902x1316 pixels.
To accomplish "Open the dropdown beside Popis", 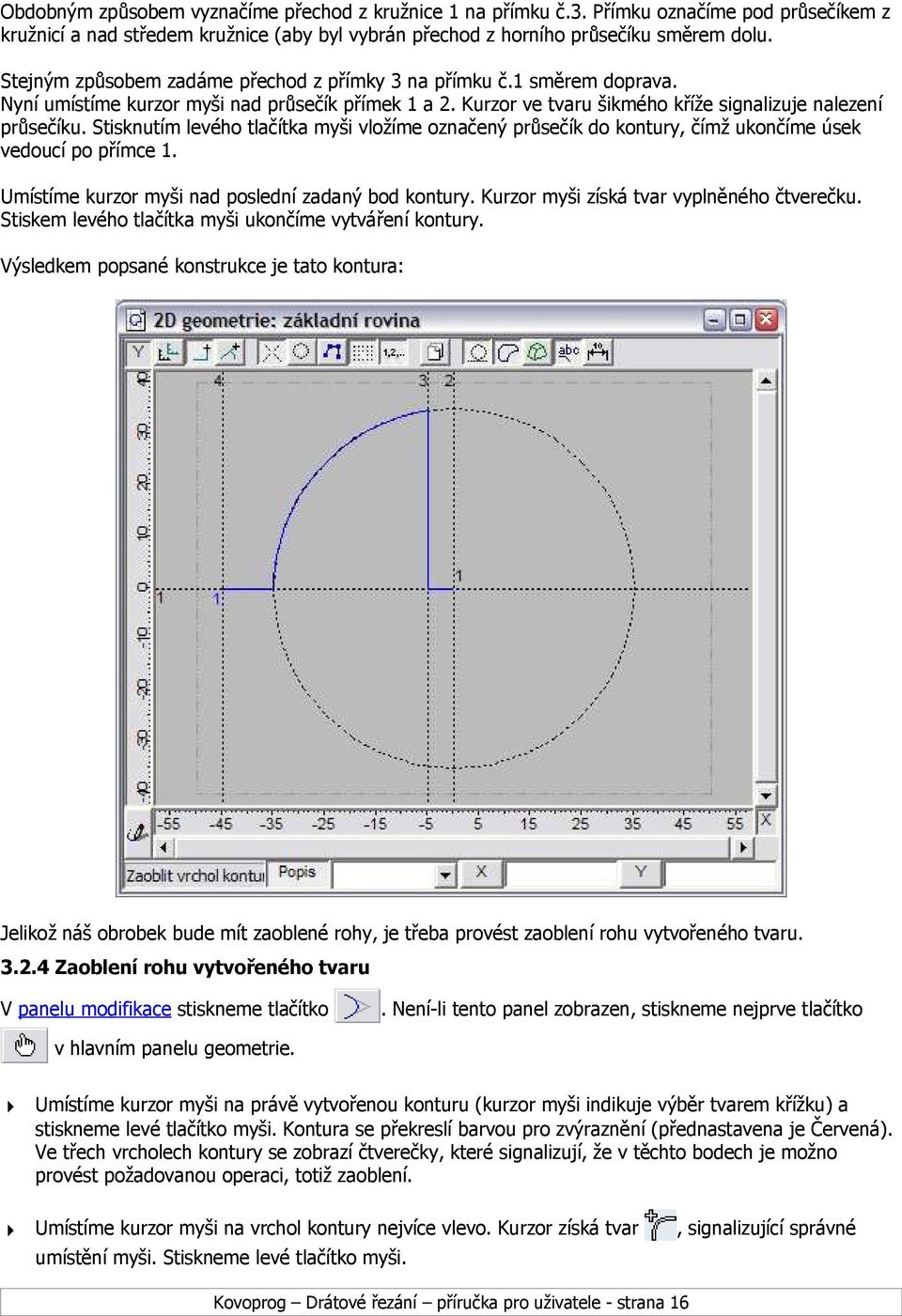I will tap(445, 875).
